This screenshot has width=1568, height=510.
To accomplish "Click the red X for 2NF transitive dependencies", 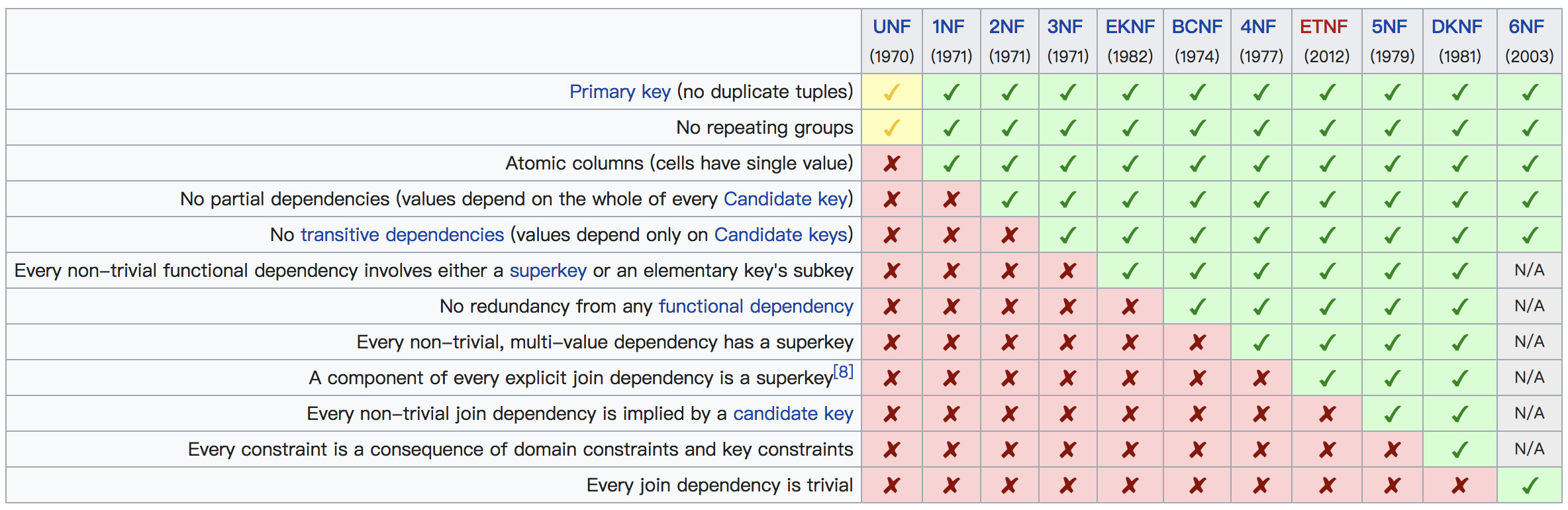I will [x=1009, y=235].
